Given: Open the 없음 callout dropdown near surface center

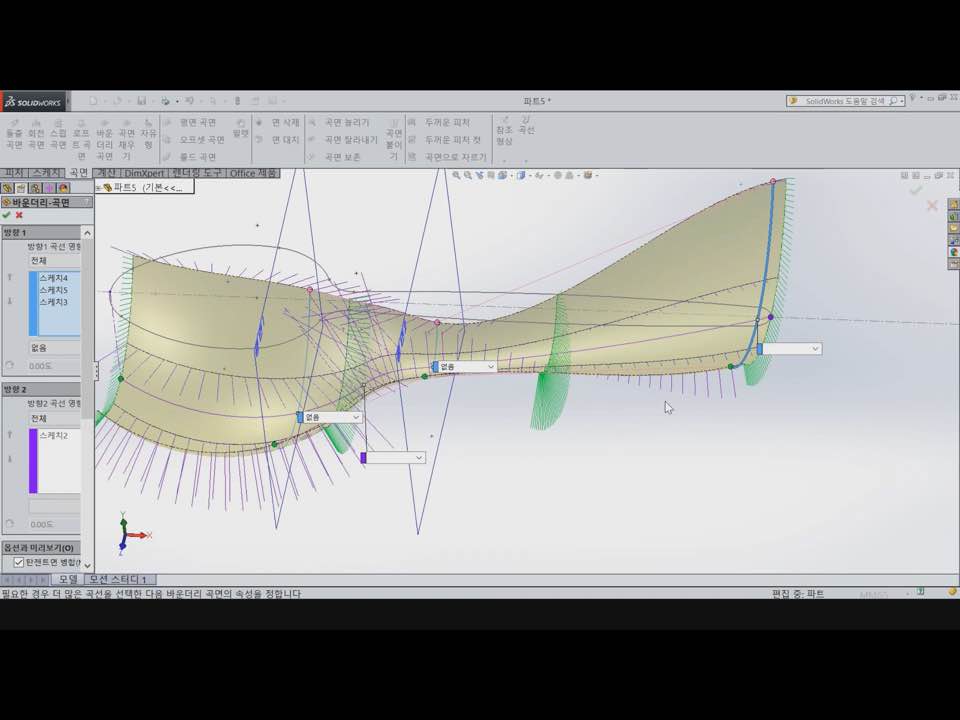Looking at the screenshot, I should (490, 366).
